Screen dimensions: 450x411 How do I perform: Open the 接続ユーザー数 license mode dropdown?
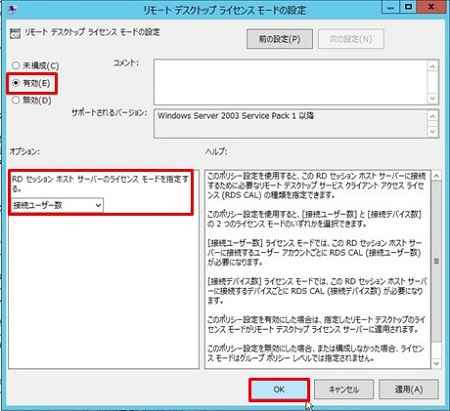pyautogui.click(x=57, y=205)
